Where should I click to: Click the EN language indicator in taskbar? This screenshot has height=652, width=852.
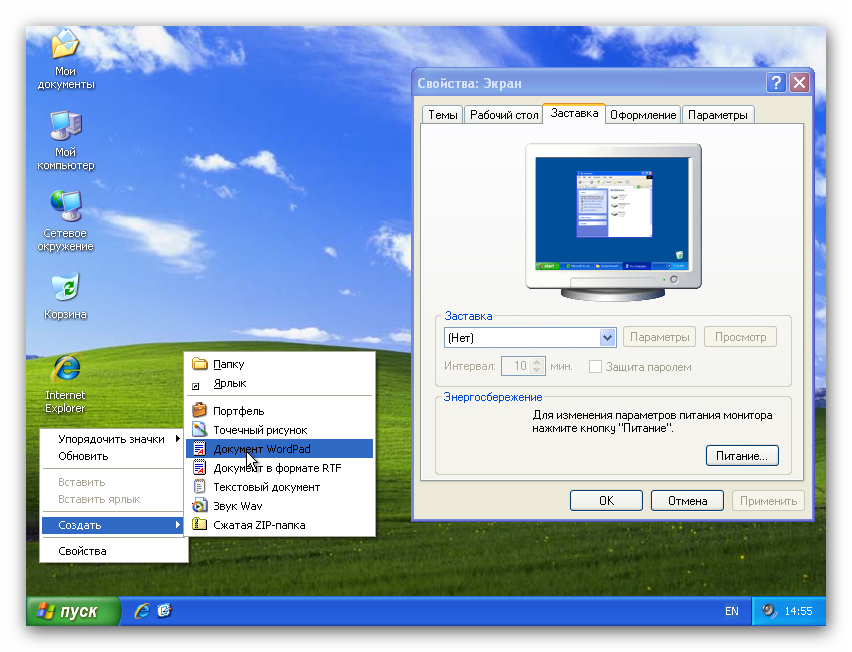point(731,611)
